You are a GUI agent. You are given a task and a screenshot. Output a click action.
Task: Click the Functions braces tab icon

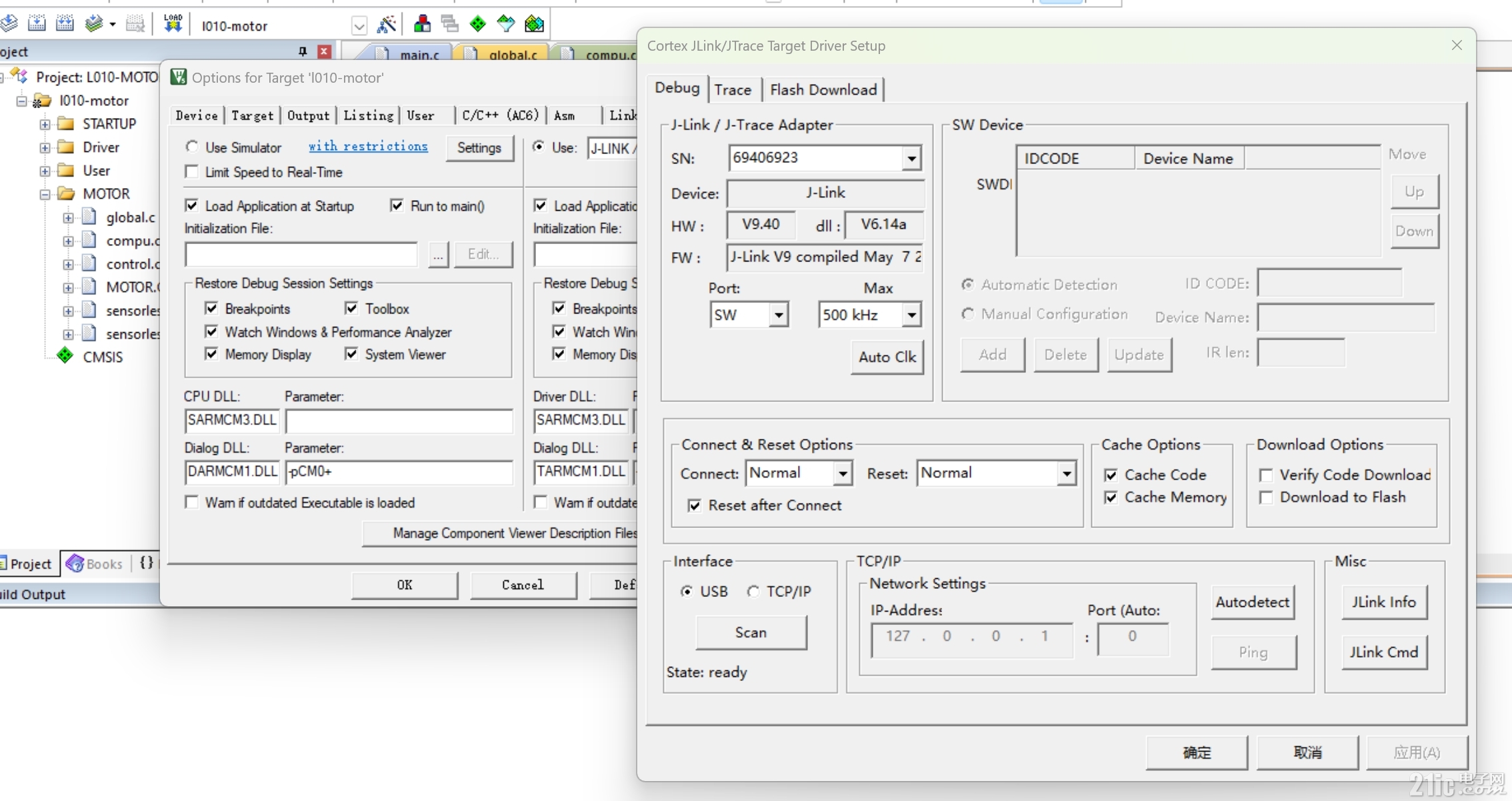pos(147,563)
